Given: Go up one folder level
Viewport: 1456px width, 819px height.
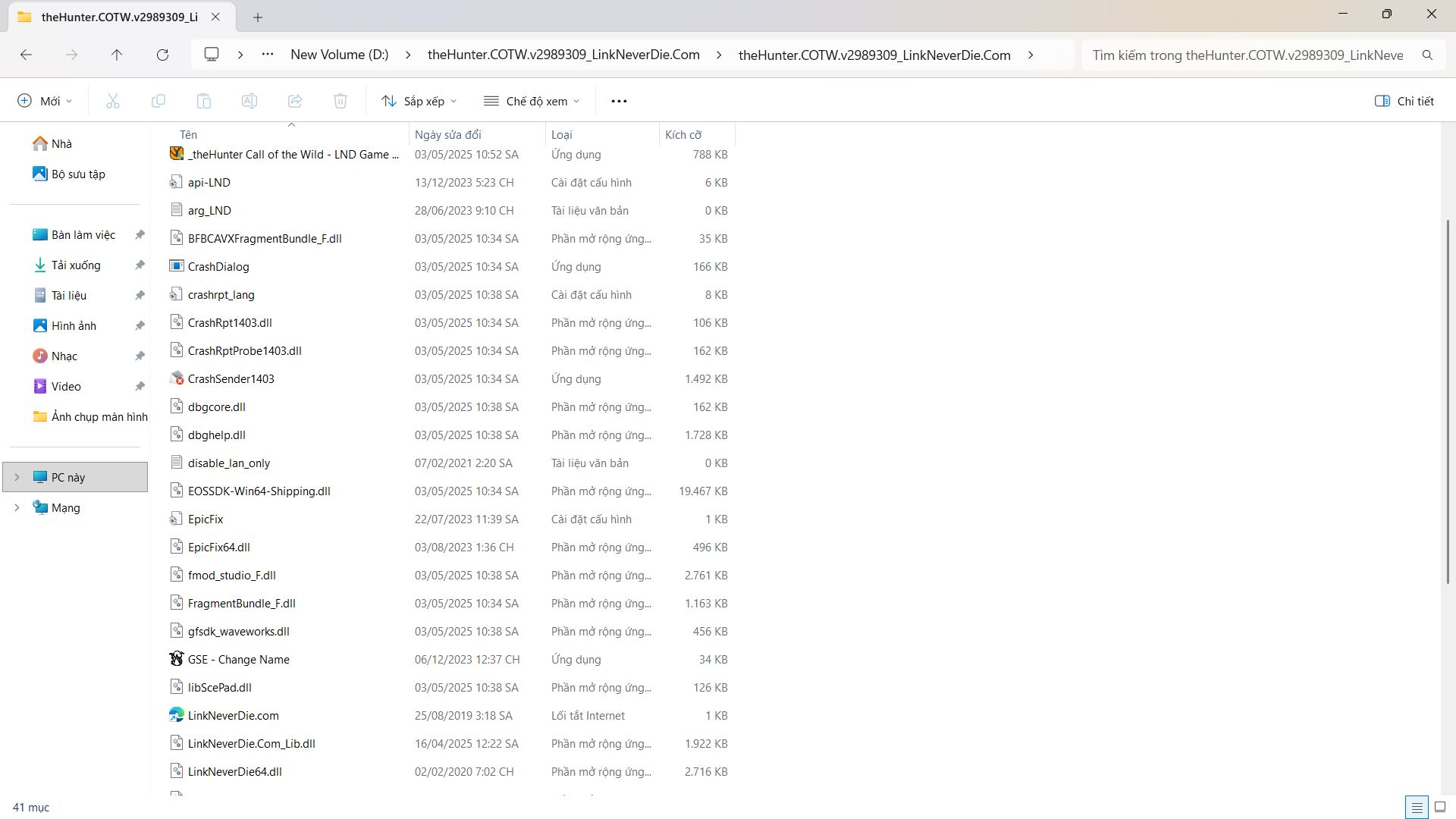Looking at the screenshot, I should coord(117,55).
